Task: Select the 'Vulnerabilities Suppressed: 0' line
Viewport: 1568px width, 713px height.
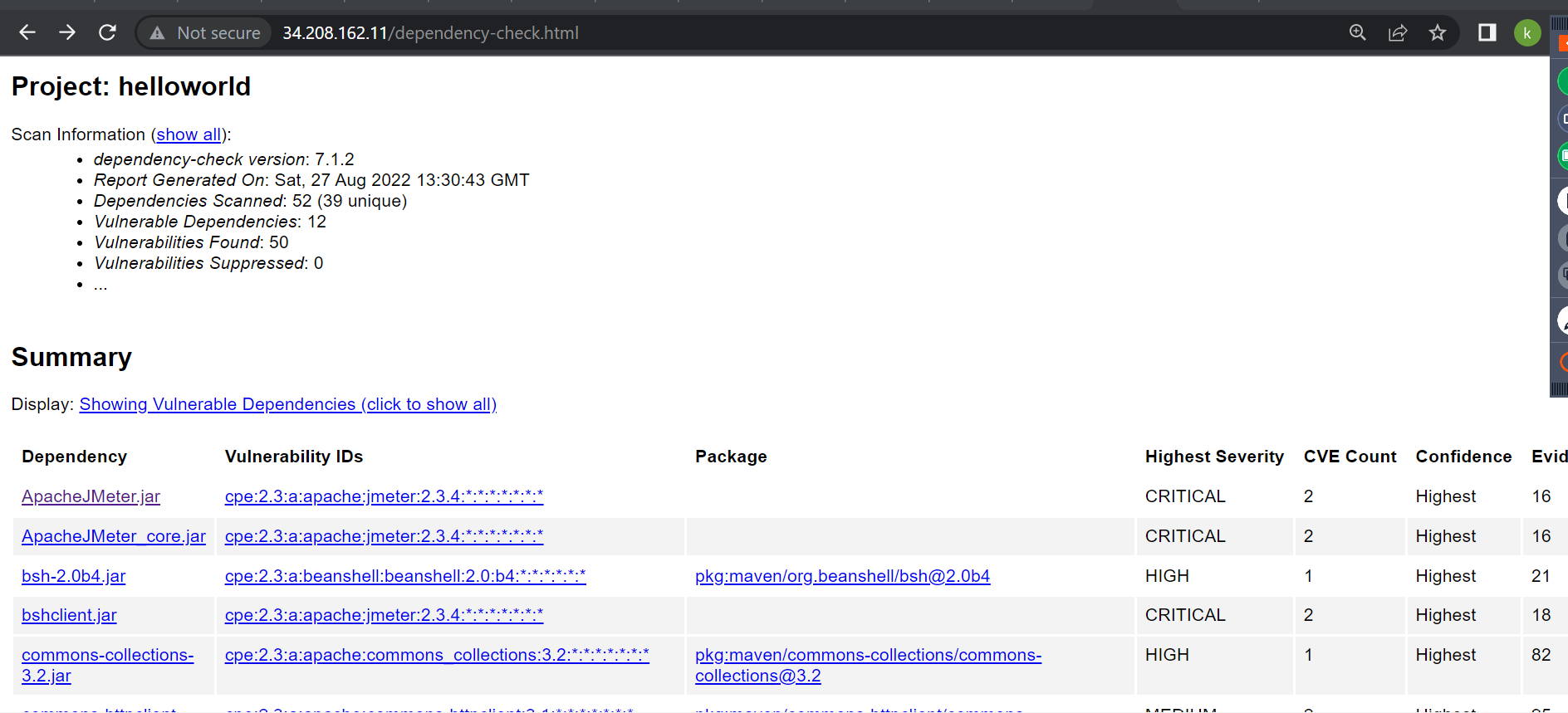Action: [208, 263]
